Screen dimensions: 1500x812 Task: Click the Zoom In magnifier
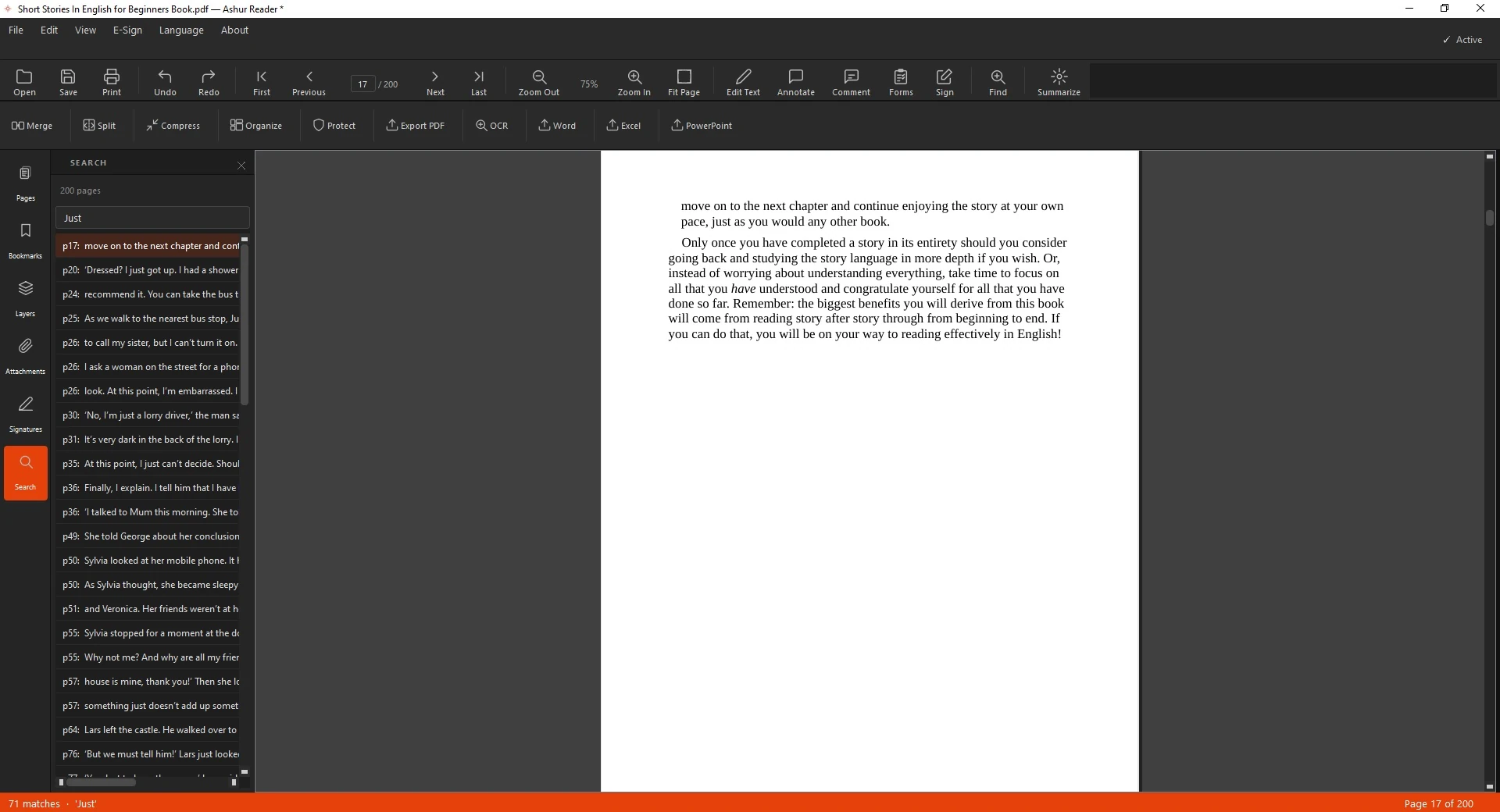pyautogui.click(x=634, y=81)
